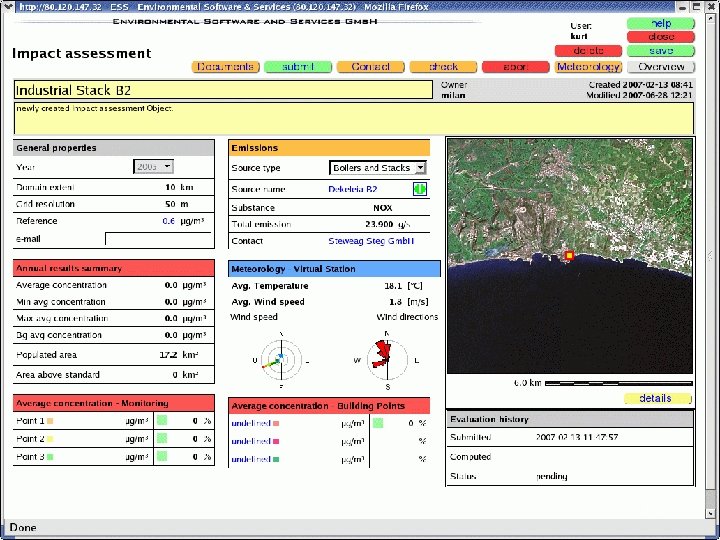720x540 pixels.
Task: Click the Average concentration Building Points header
Action: click(x=329, y=406)
